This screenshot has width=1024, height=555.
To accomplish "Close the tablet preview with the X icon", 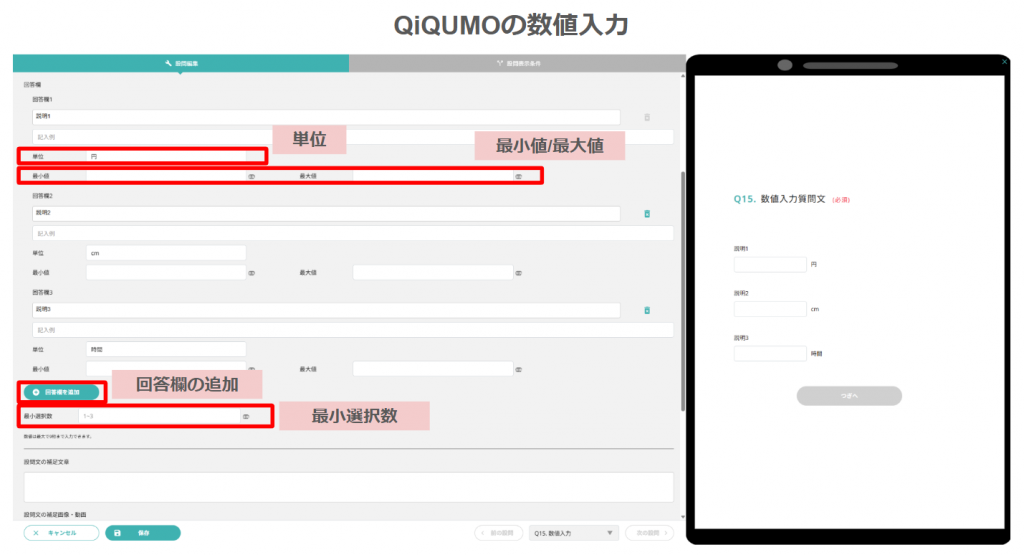I will tap(1004, 62).
